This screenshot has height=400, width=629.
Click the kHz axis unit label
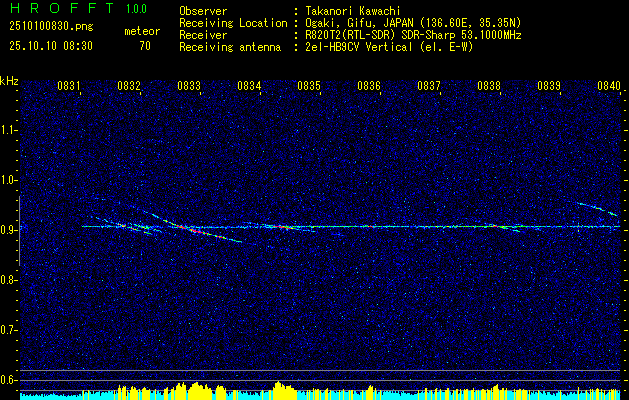(9, 81)
